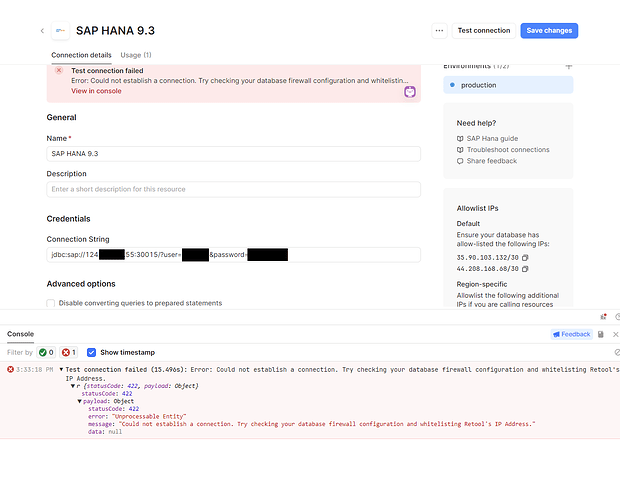620x500 pixels.
Task: Click the 3:33:18 PM timestamp
Action: point(34,370)
